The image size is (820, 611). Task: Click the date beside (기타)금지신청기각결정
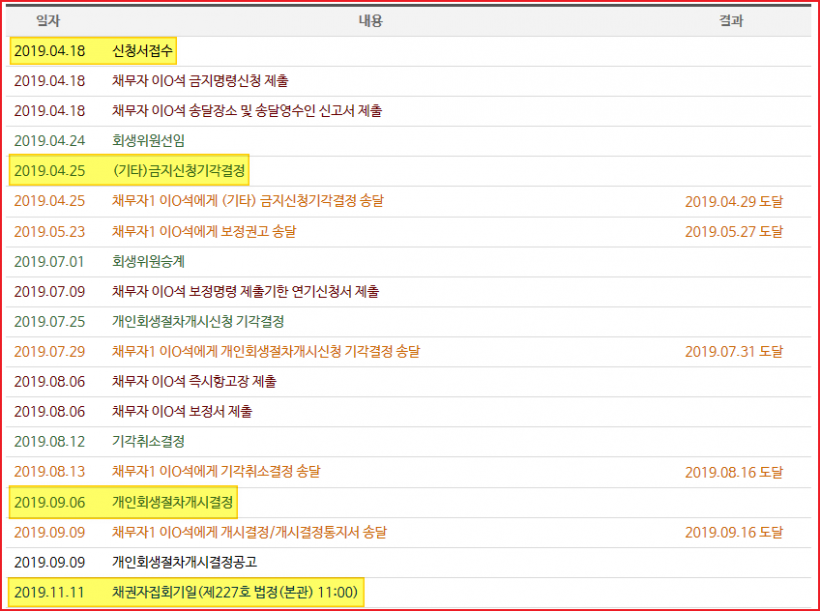49,171
